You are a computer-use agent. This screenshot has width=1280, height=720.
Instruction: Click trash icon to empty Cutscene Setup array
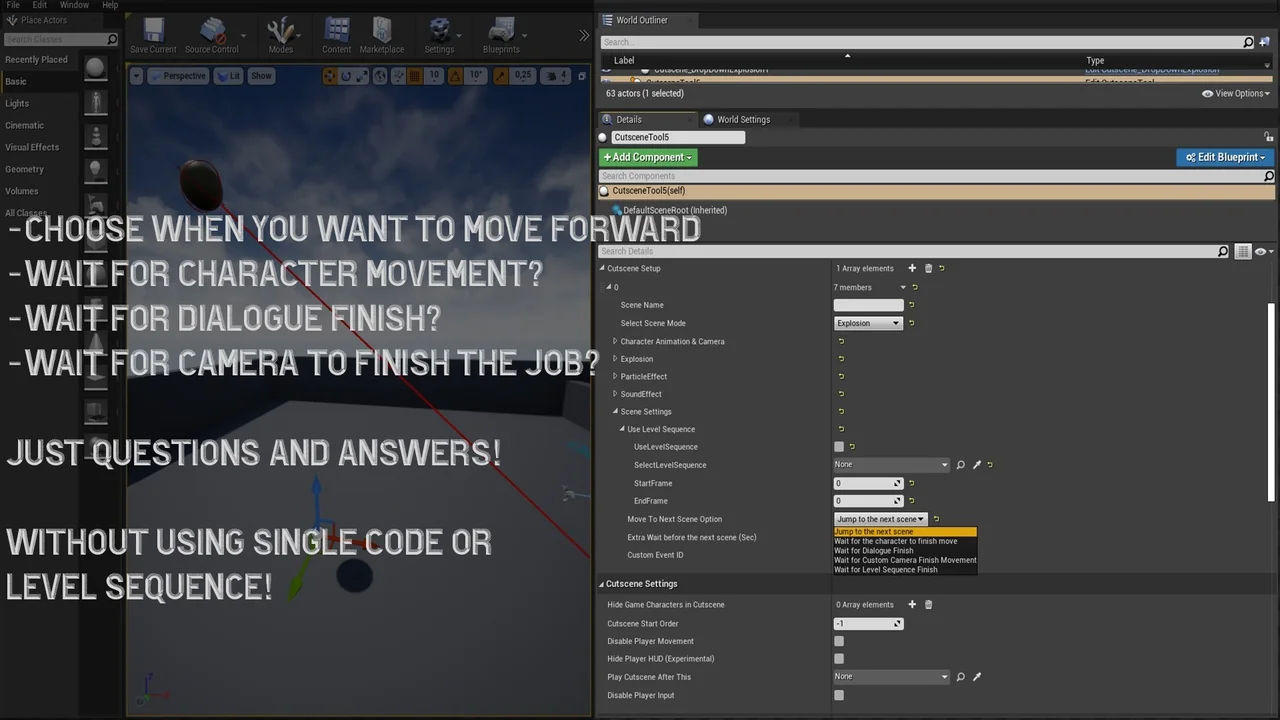pyautogui.click(x=928, y=268)
